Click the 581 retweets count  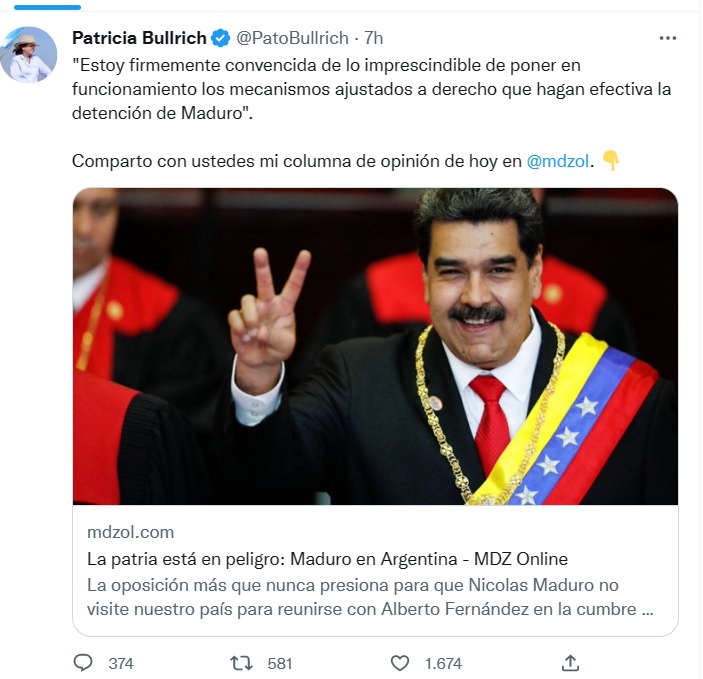pos(280,663)
